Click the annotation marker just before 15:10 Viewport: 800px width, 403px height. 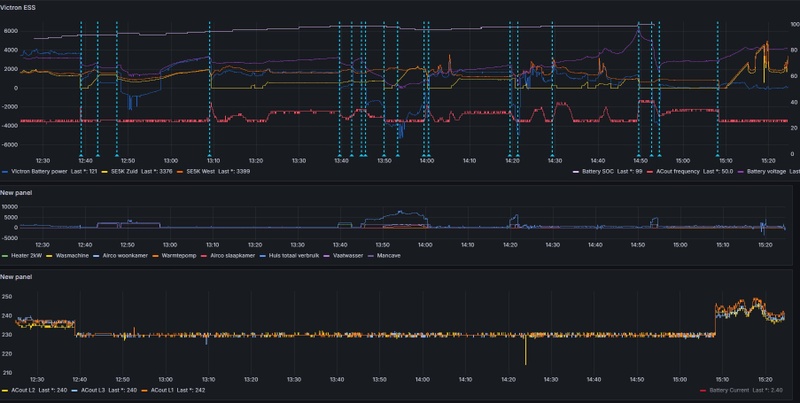tap(717, 155)
